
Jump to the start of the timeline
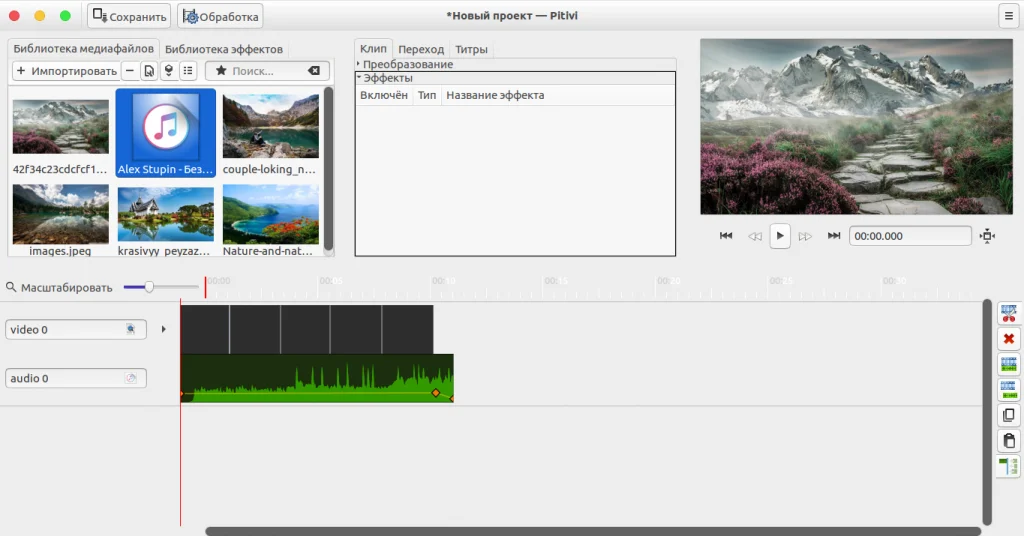pos(726,236)
